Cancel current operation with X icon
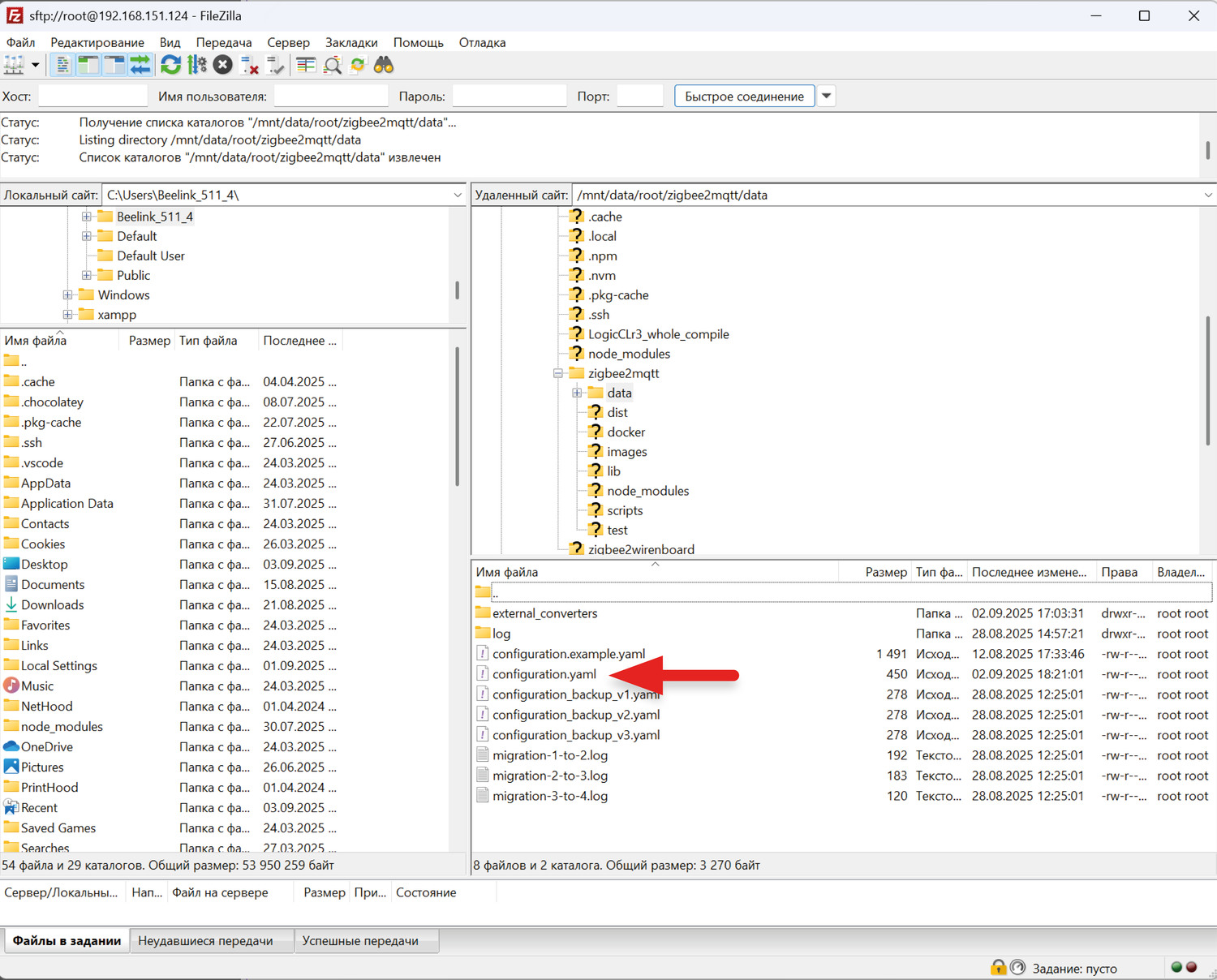Image resolution: width=1217 pixels, height=980 pixels. click(223, 66)
